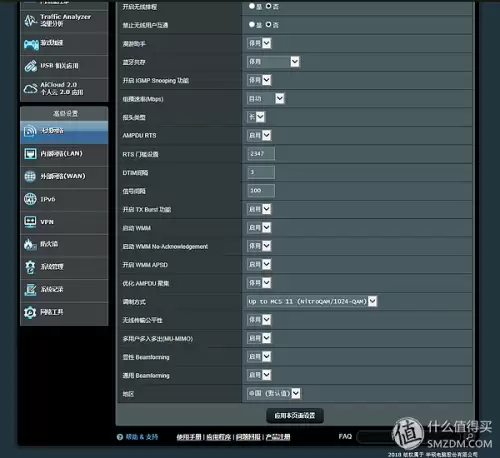The width and height of the screenshot is (500, 458).
Task: Open the VPN menu item
Action: click(x=64, y=222)
